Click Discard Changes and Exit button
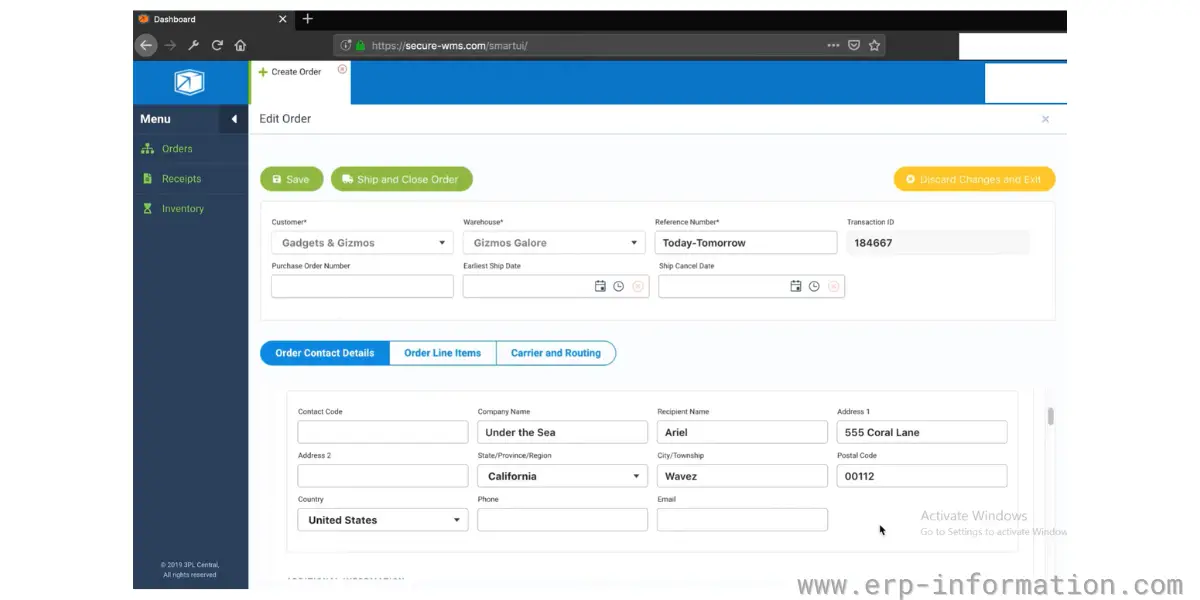Screen dimensions: 1200x600 (x=974, y=179)
